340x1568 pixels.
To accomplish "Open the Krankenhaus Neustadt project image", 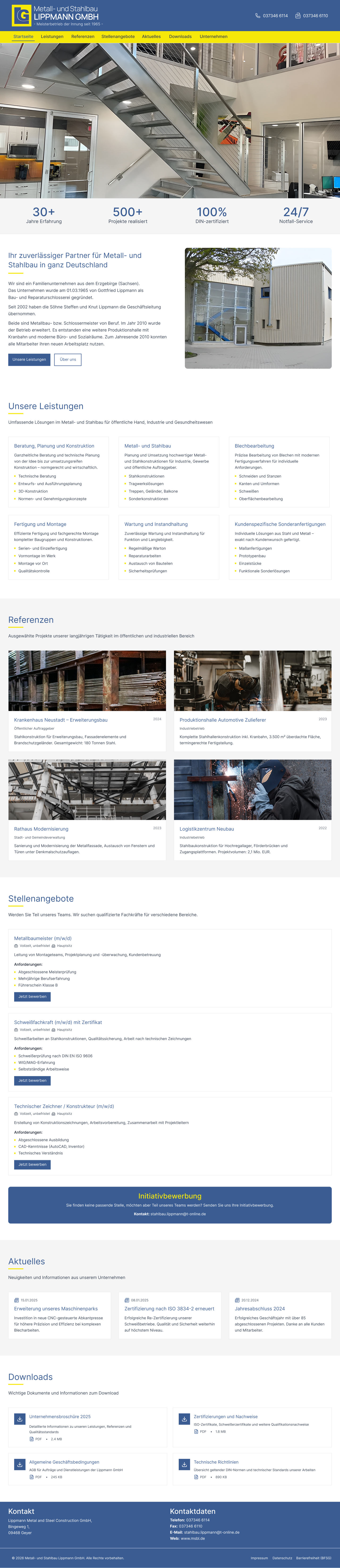I will [x=87, y=680].
